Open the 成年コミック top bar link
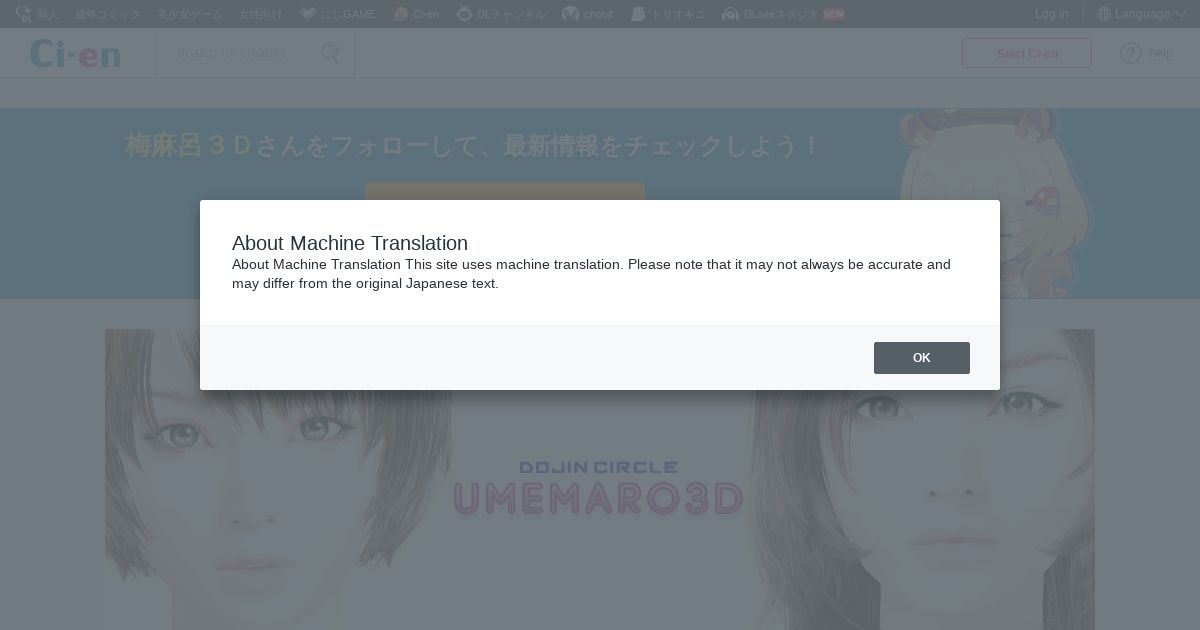Viewport: 1200px width, 630px height. (108, 14)
